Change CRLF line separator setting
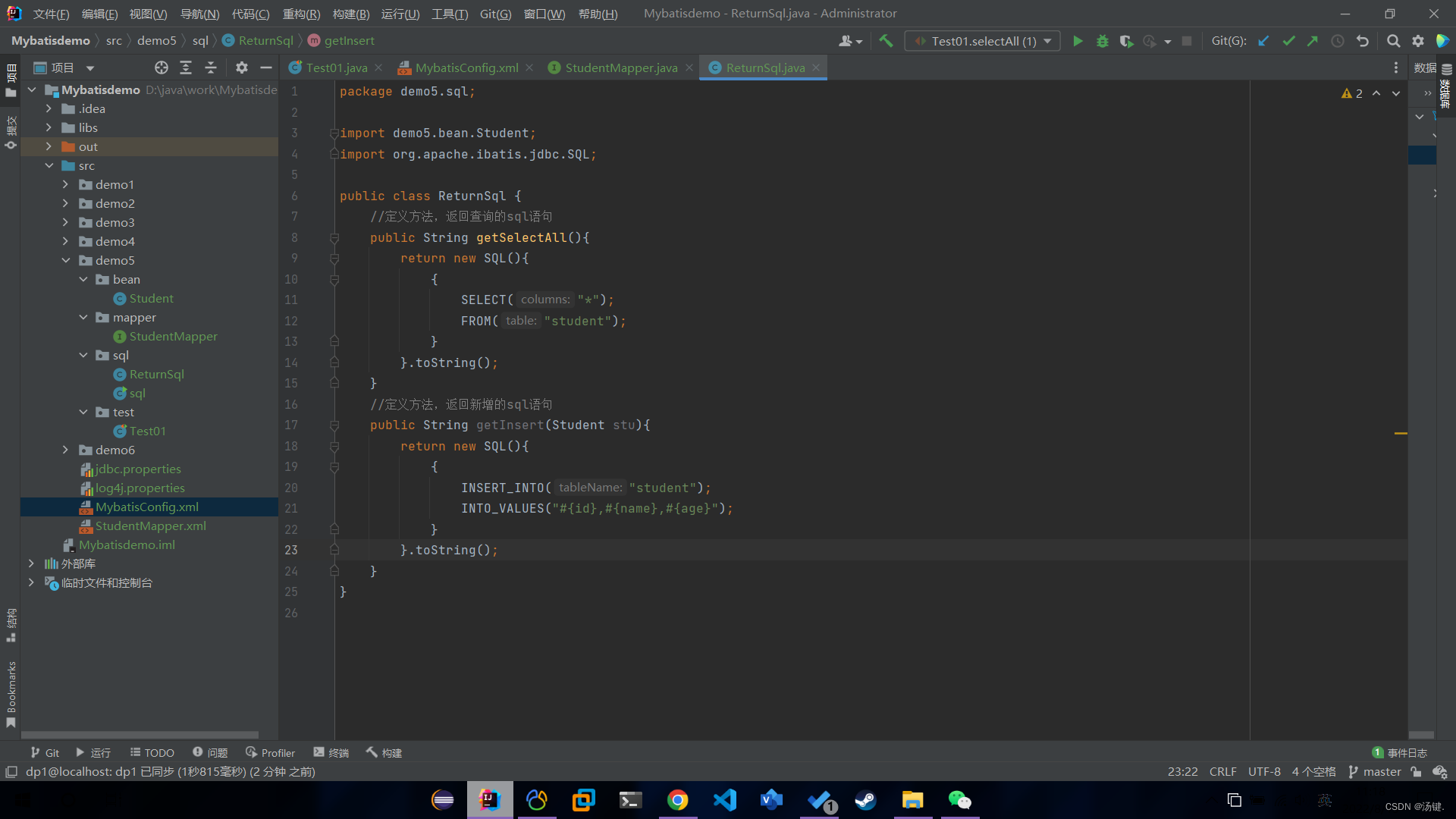Viewport: 1456px width, 819px height. [1222, 772]
